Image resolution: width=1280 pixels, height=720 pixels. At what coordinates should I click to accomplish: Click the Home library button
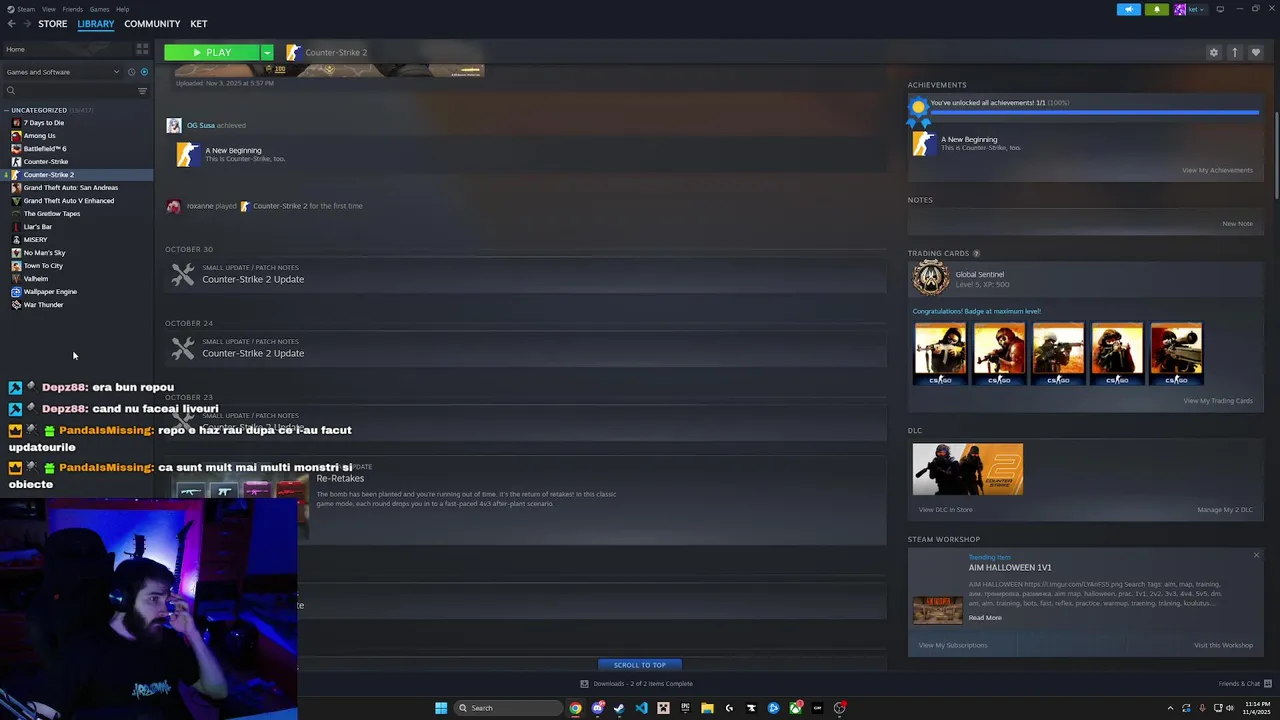click(x=66, y=49)
